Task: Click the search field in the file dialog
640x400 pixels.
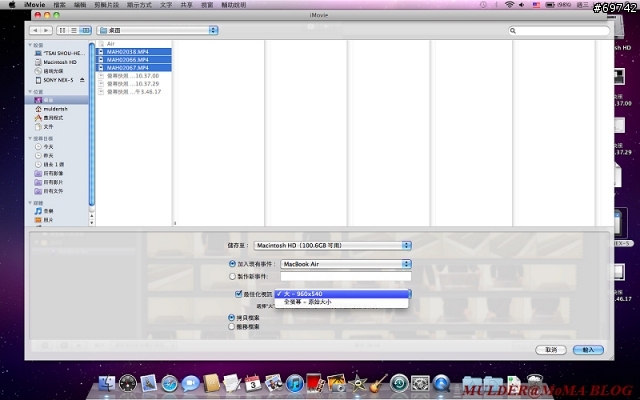Action: 559,31
